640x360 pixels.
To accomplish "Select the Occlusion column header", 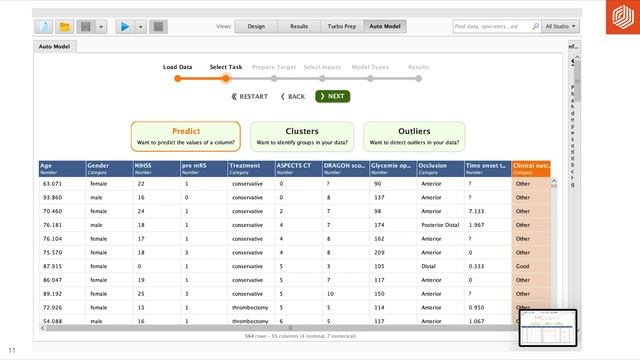I will (x=440, y=169).
